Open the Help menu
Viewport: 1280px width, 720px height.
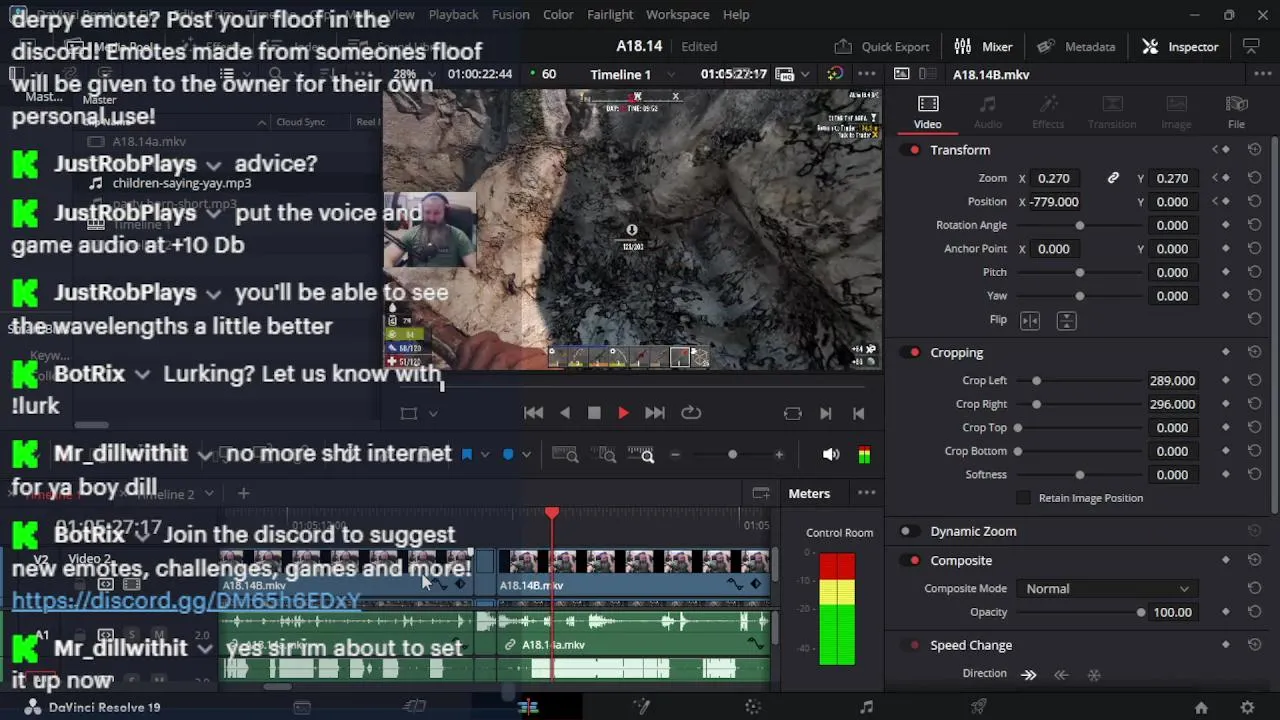736,14
